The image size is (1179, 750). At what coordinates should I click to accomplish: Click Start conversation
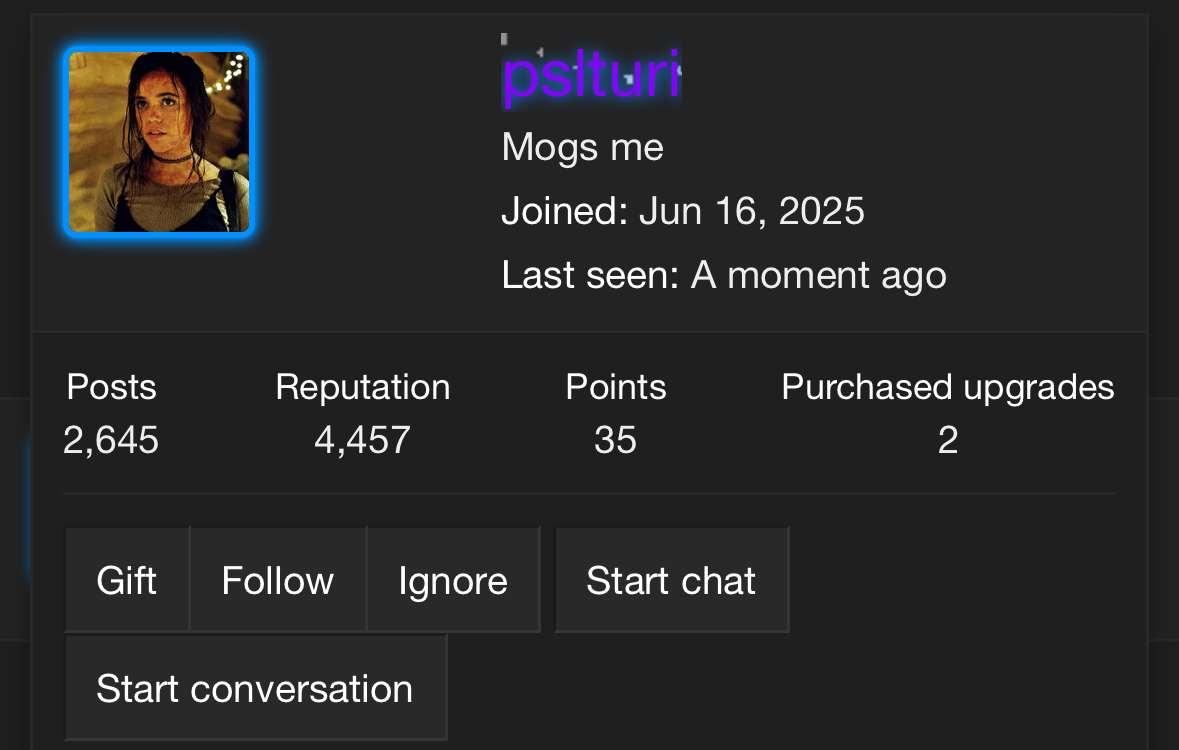pos(255,689)
